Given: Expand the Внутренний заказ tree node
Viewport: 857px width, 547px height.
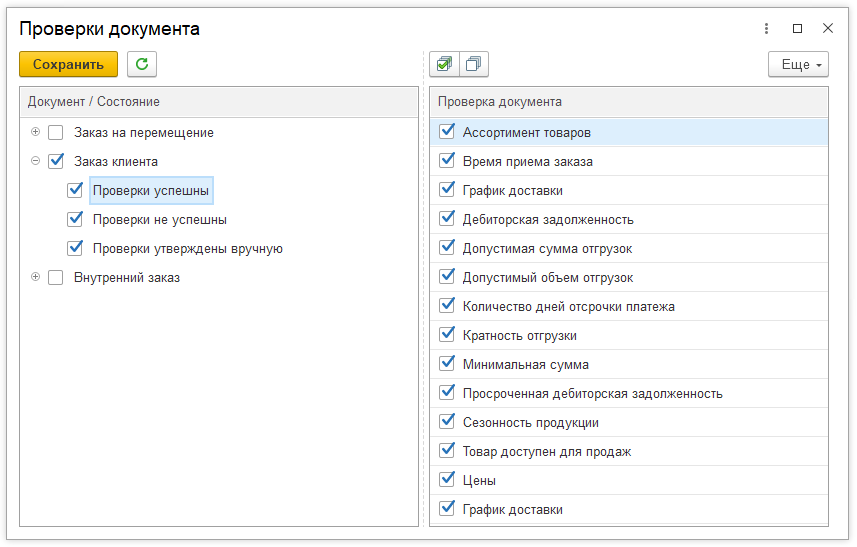Looking at the screenshot, I should pyautogui.click(x=36, y=277).
